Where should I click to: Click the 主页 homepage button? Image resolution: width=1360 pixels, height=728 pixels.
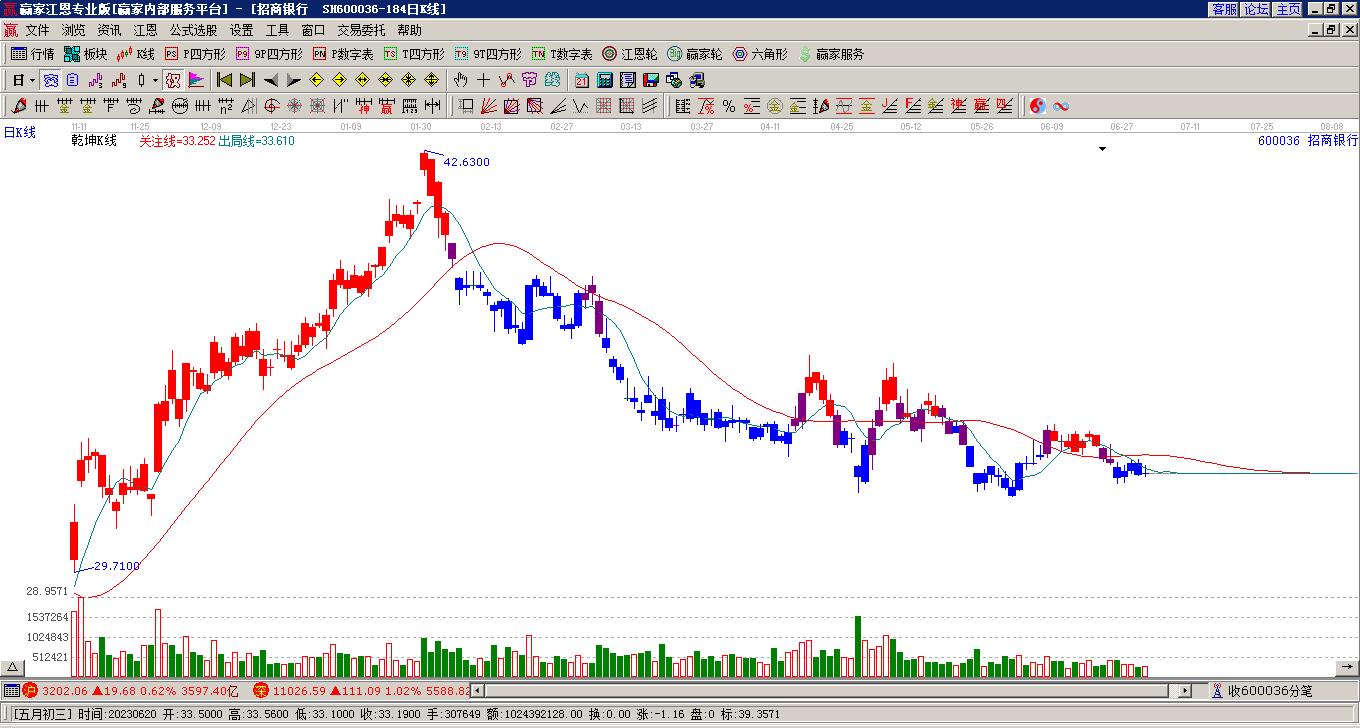[1288, 9]
